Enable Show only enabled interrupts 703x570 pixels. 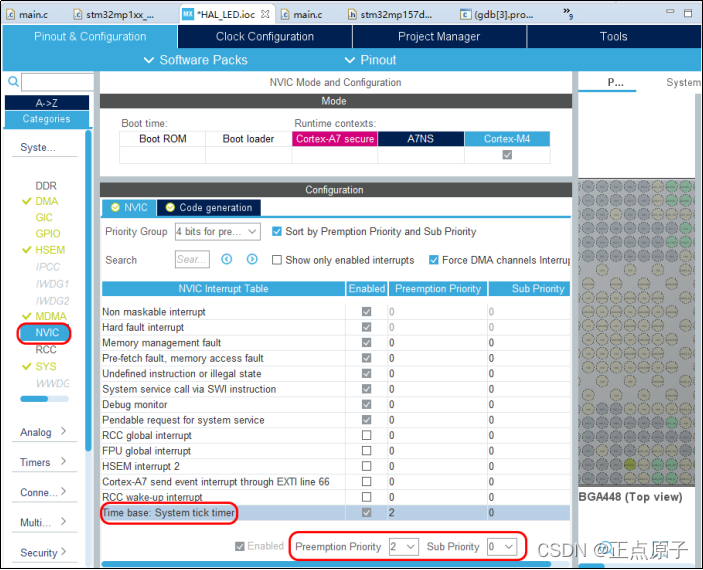[277, 260]
